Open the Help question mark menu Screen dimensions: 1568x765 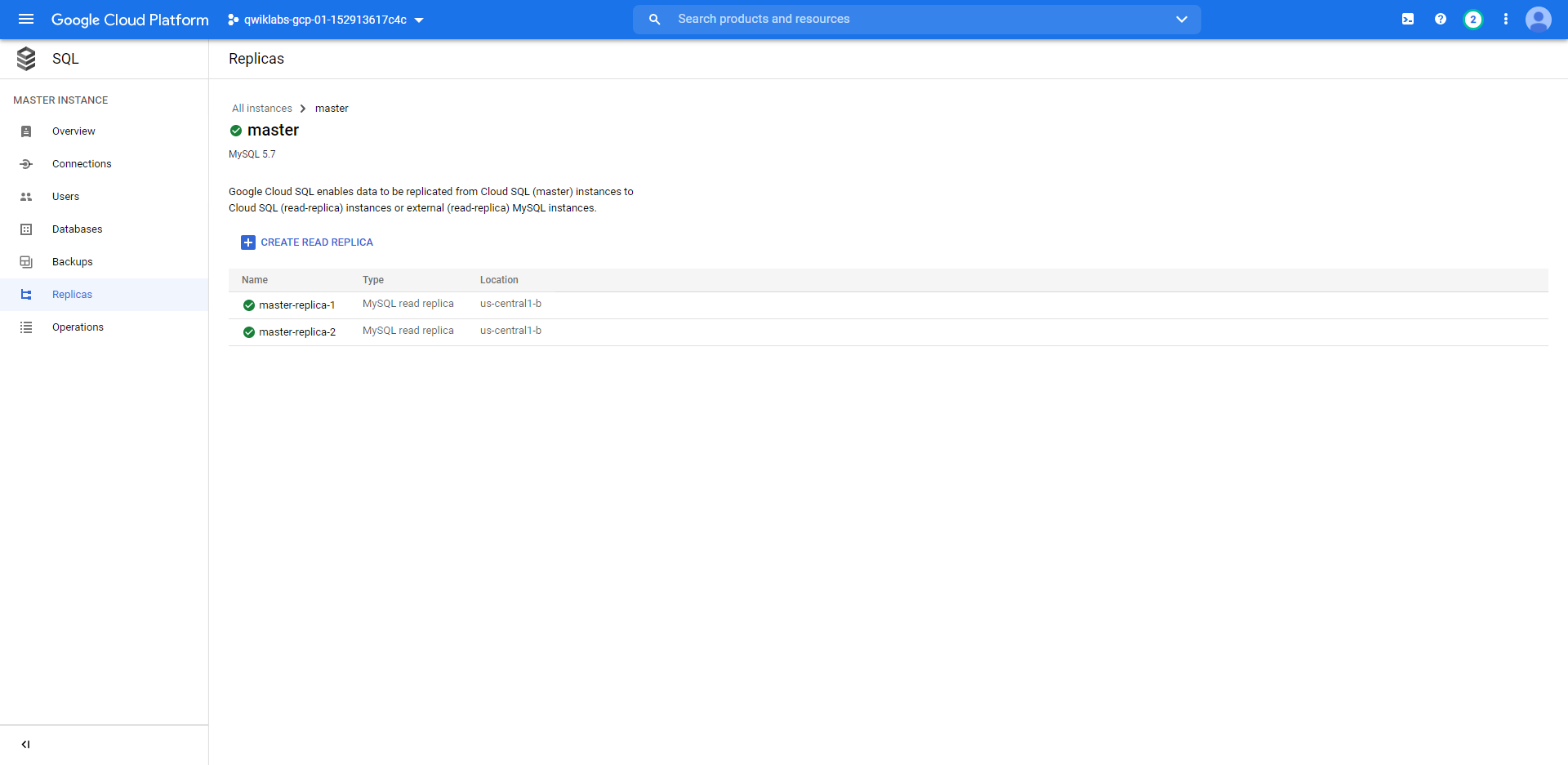[x=1441, y=19]
